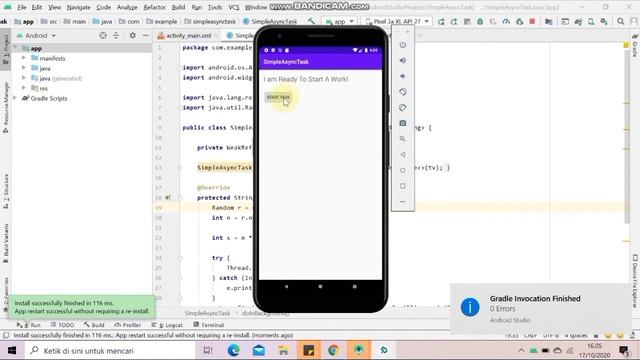Image resolution: width=640 pixels, height=360 pixels.
Task: Hide the project panel with minus icon
Action: 145,36
